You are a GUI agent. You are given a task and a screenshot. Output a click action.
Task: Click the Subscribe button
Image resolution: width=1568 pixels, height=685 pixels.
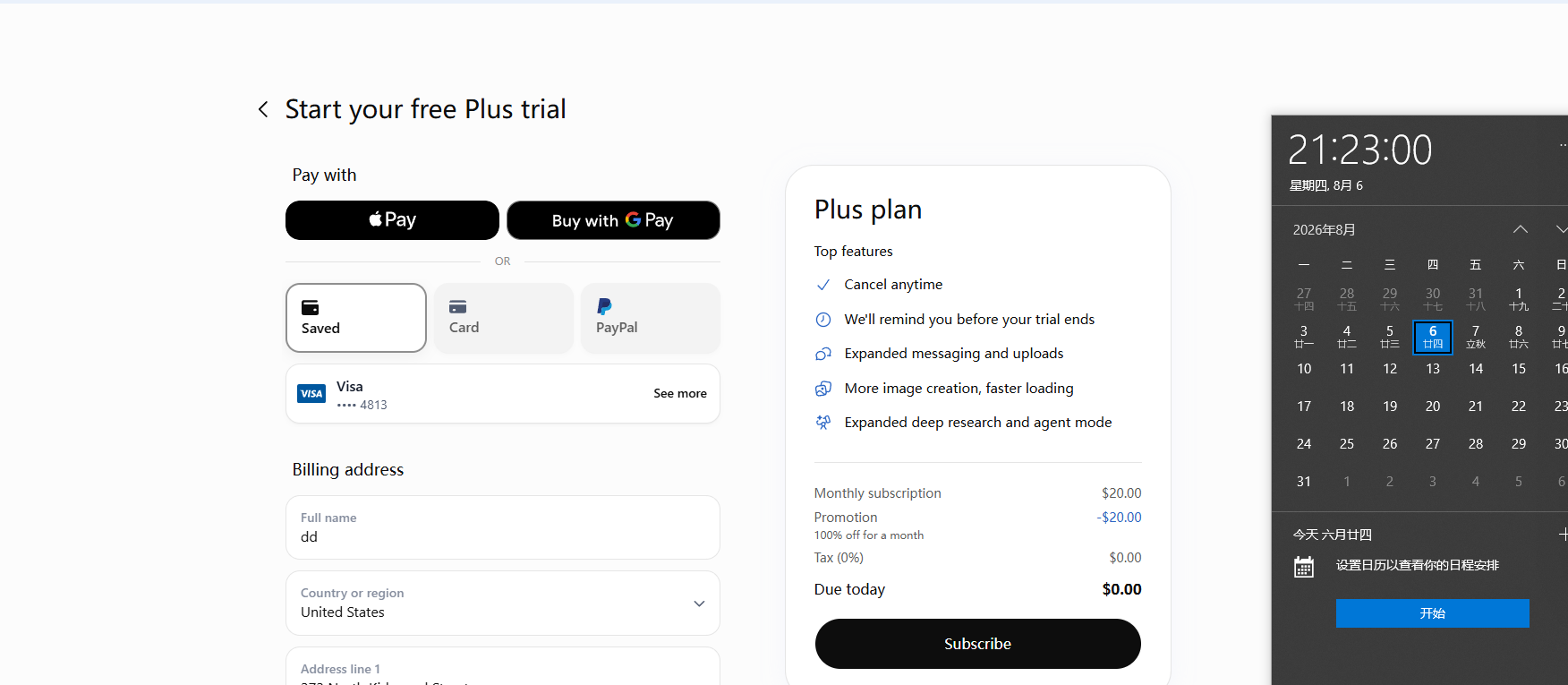tap(978, 644)
